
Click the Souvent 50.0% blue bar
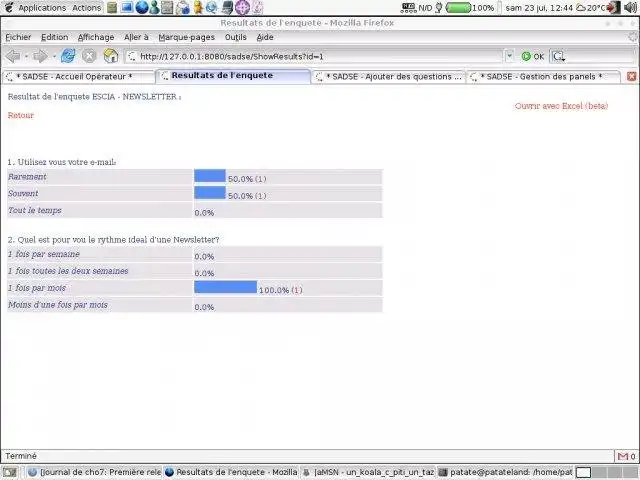(x=210, y=193)
